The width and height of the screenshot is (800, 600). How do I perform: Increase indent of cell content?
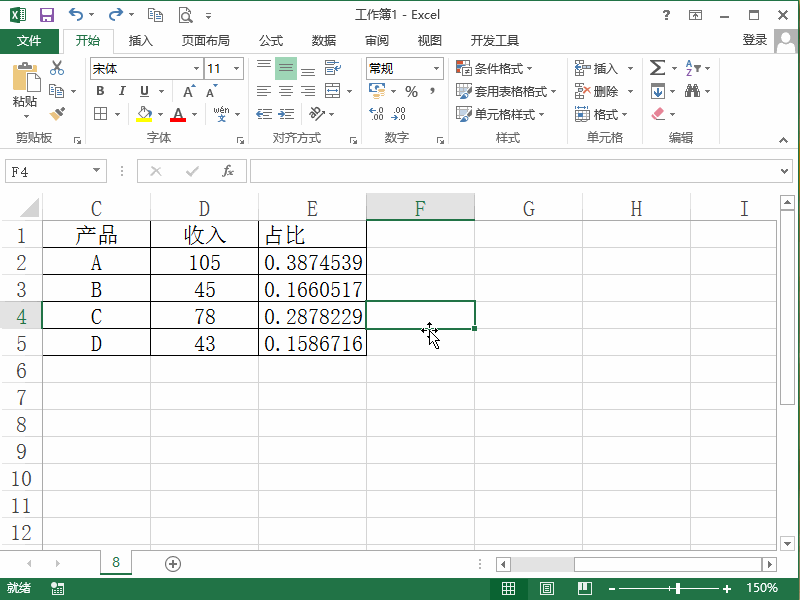pyautogui.click(x=286, y=114)
